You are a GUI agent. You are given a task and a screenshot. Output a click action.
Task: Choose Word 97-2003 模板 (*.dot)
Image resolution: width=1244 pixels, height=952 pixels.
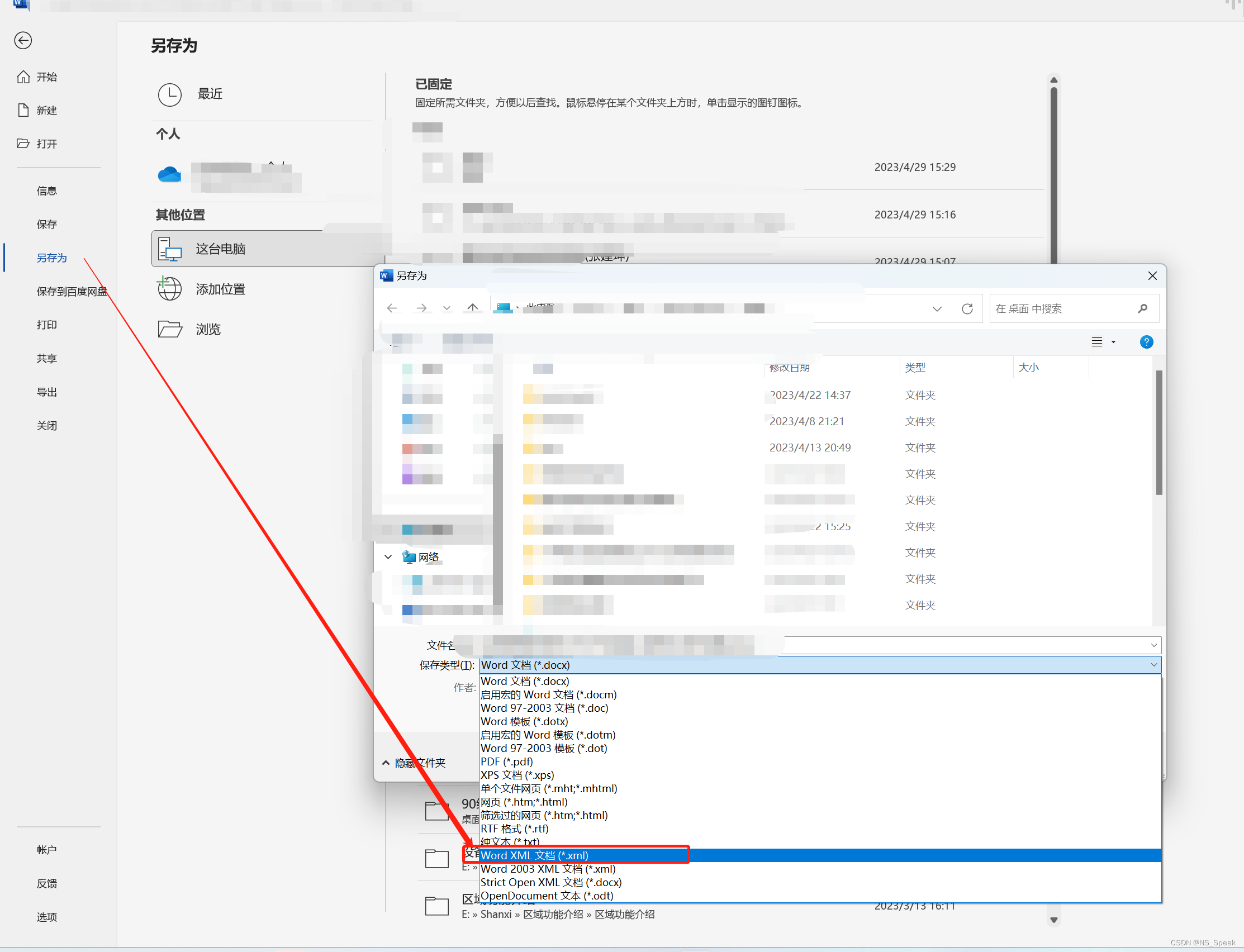[819, 748]
